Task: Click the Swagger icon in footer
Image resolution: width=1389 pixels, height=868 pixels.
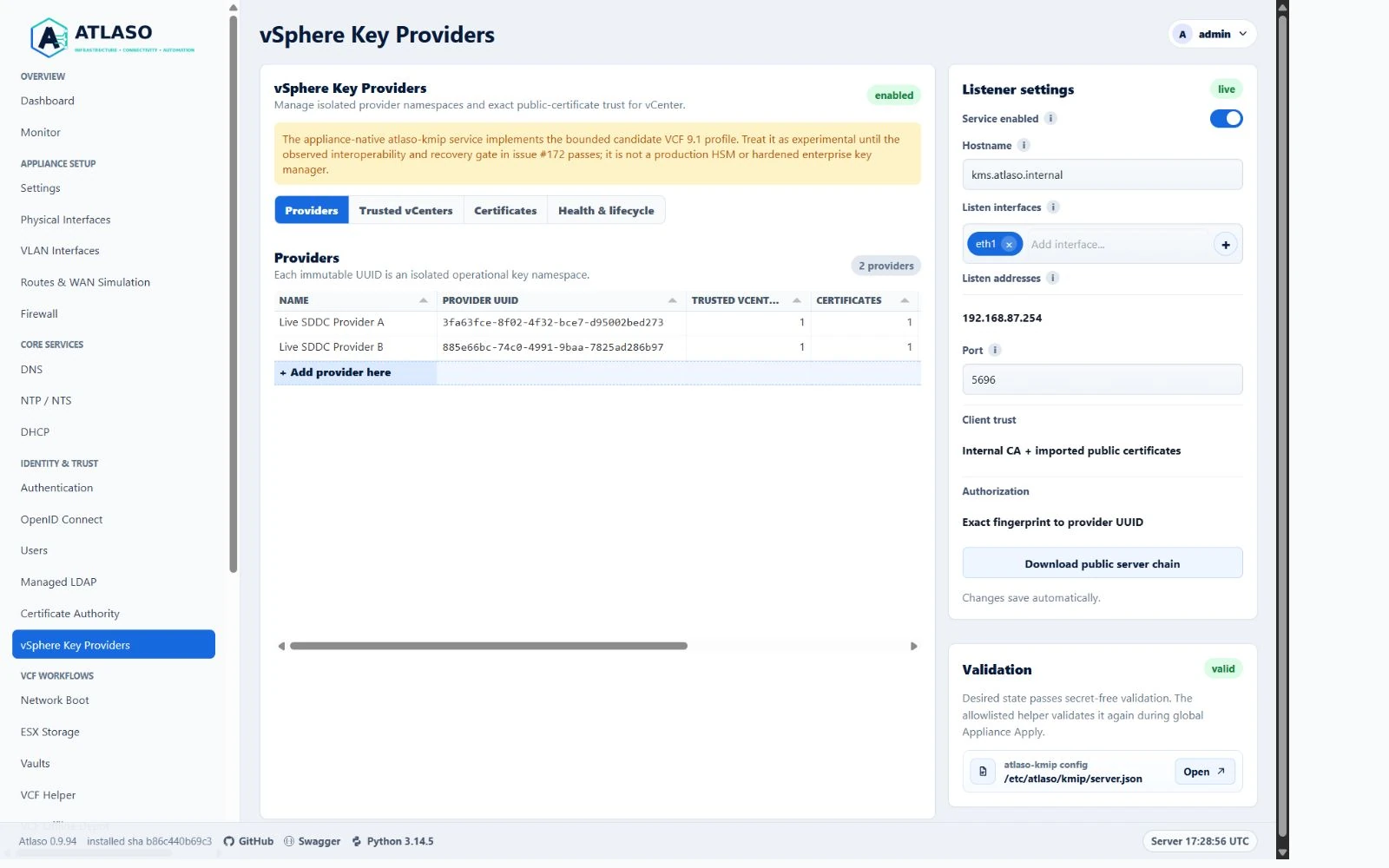Action: (x=289, y=841)
